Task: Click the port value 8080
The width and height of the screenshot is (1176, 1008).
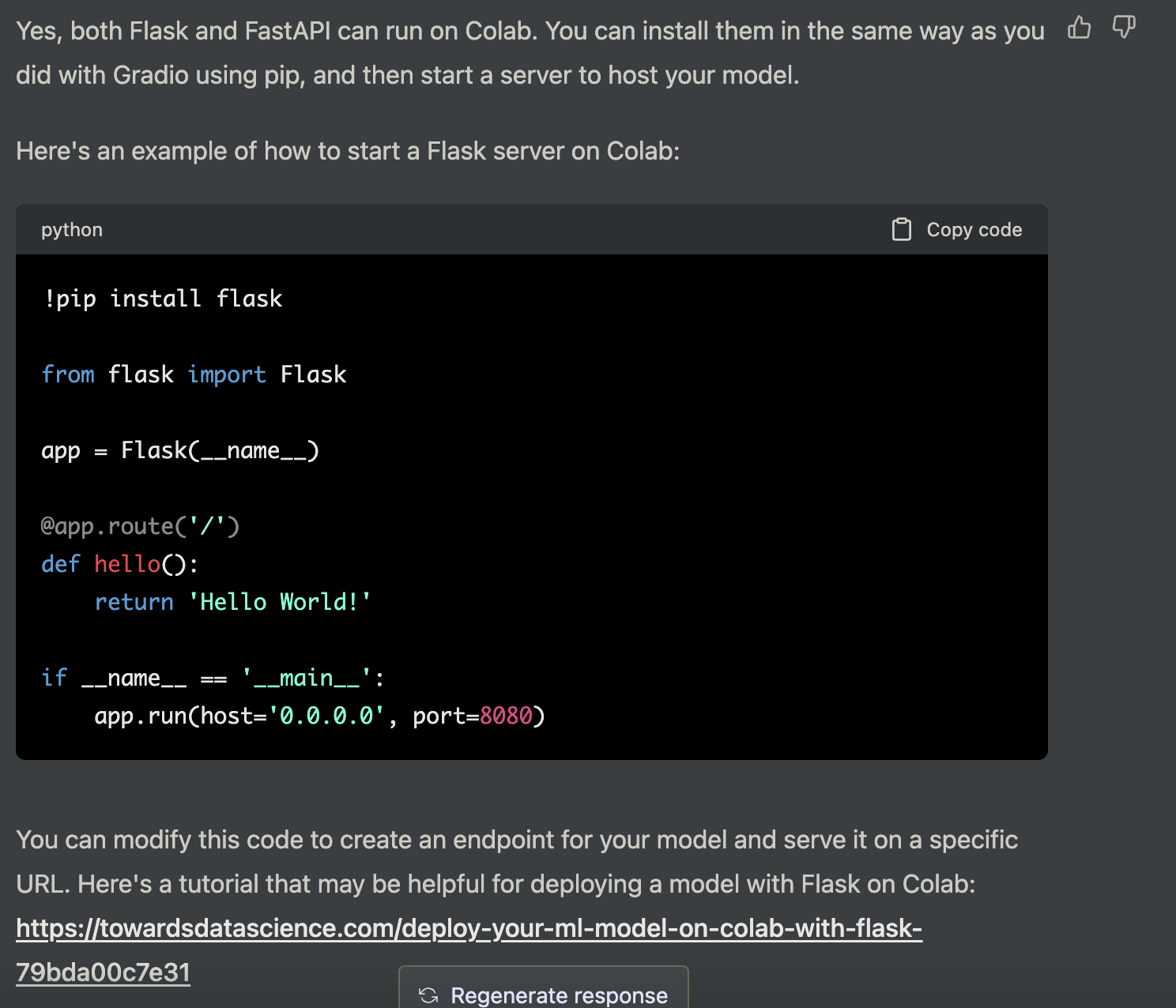Action: [x=506, y=716]
